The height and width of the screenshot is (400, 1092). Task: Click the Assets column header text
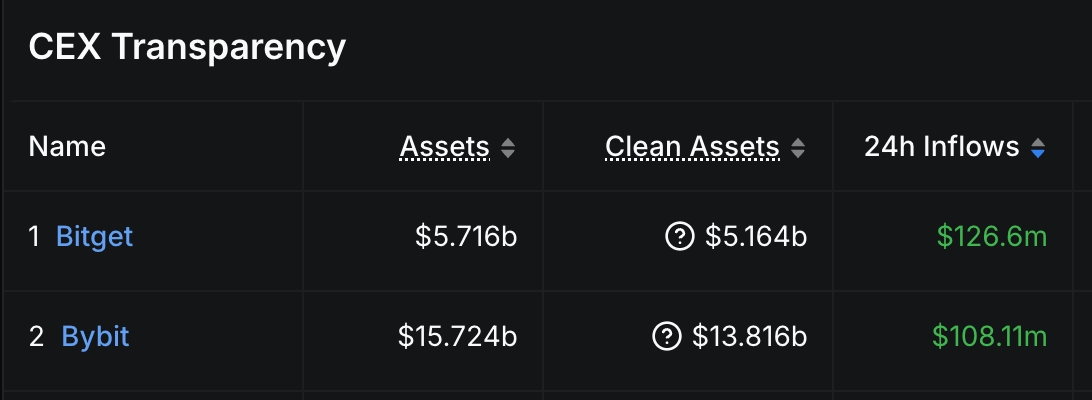[x=444, y=148]
